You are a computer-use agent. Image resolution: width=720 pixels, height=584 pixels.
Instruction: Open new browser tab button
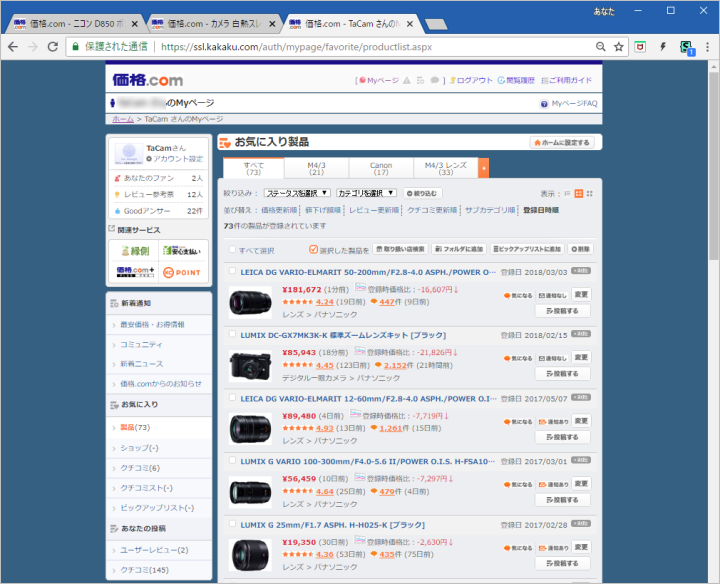click(x=436, y=24)
